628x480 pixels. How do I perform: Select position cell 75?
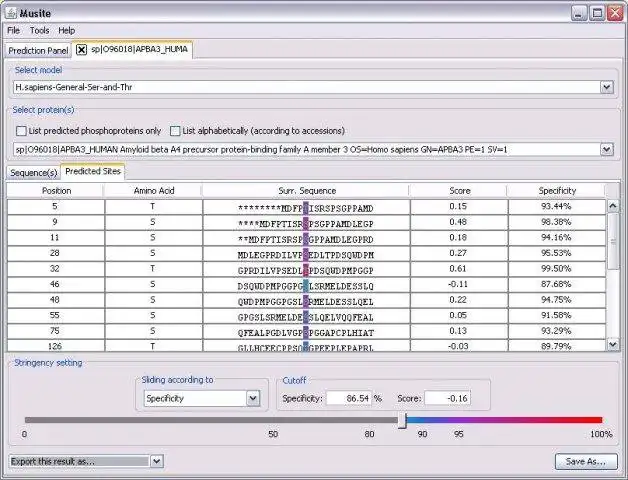(56, 332)
